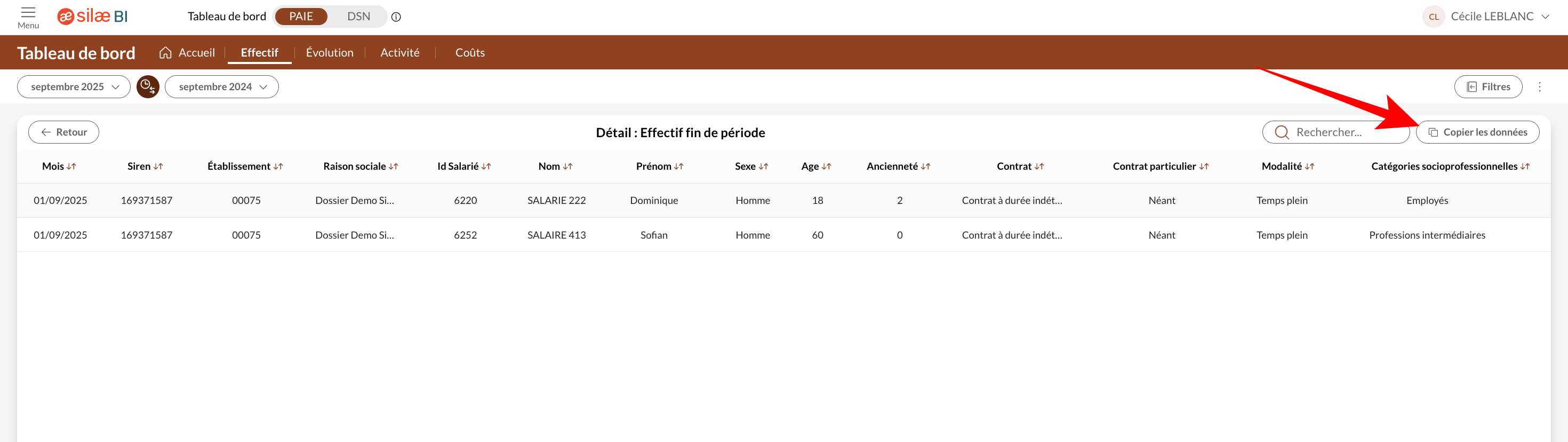Click the Silae BI logo
This screenshot has height=442, width=1568.
(x=92, y=17)
